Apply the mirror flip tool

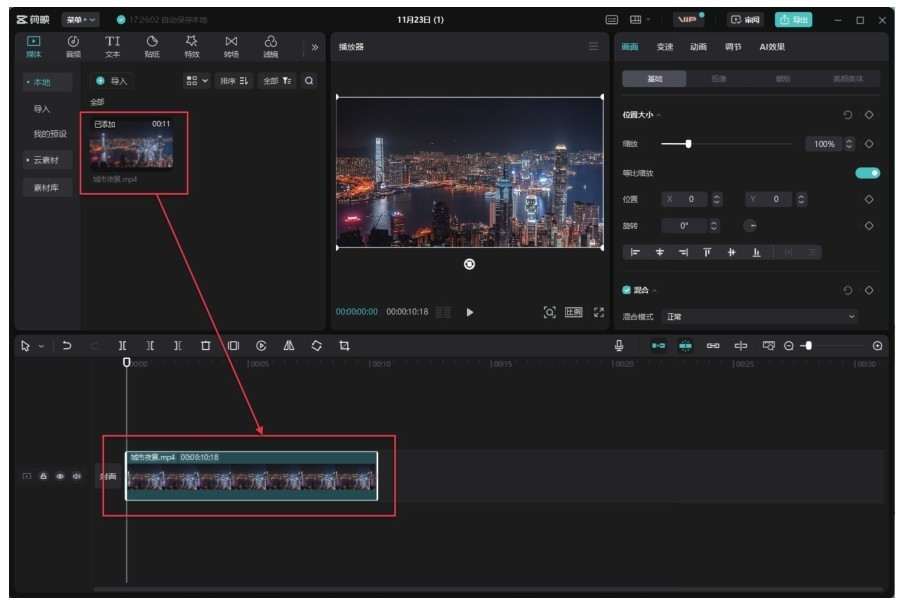pos(289,346)
